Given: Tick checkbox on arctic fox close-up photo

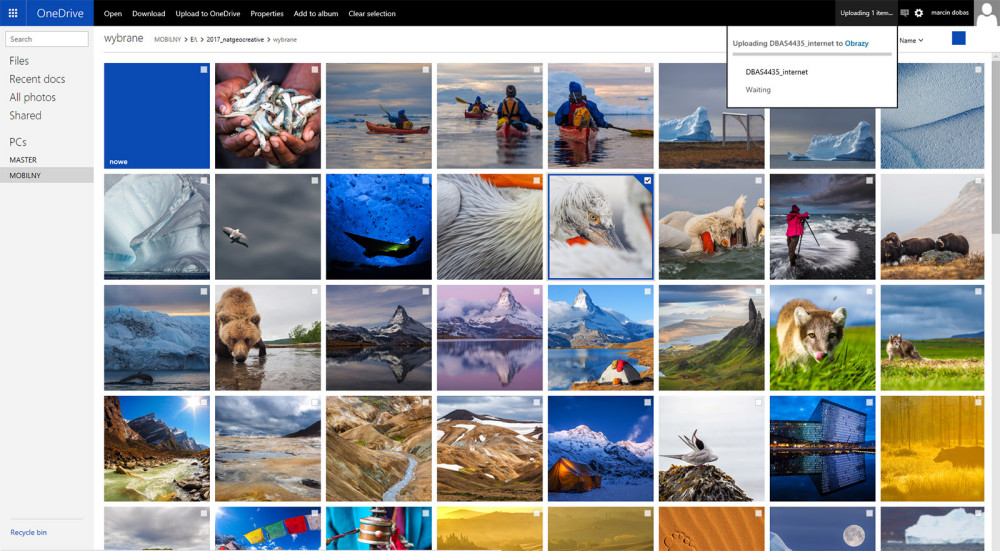Looking at the screenshot, I should pyautogui.click(x=869, y=291).
